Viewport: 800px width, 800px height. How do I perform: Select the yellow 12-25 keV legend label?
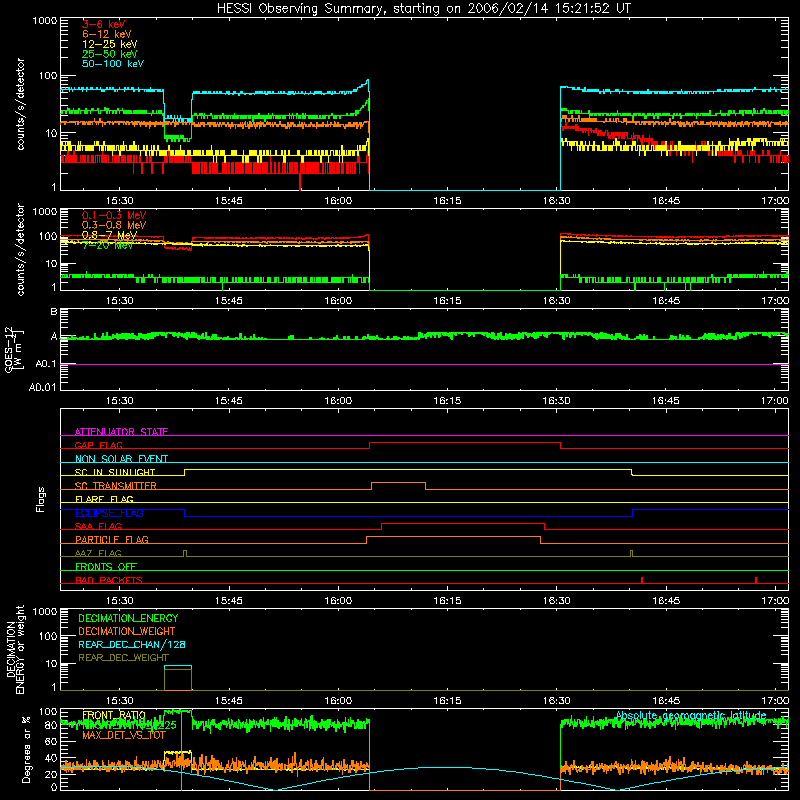[110, 44]
